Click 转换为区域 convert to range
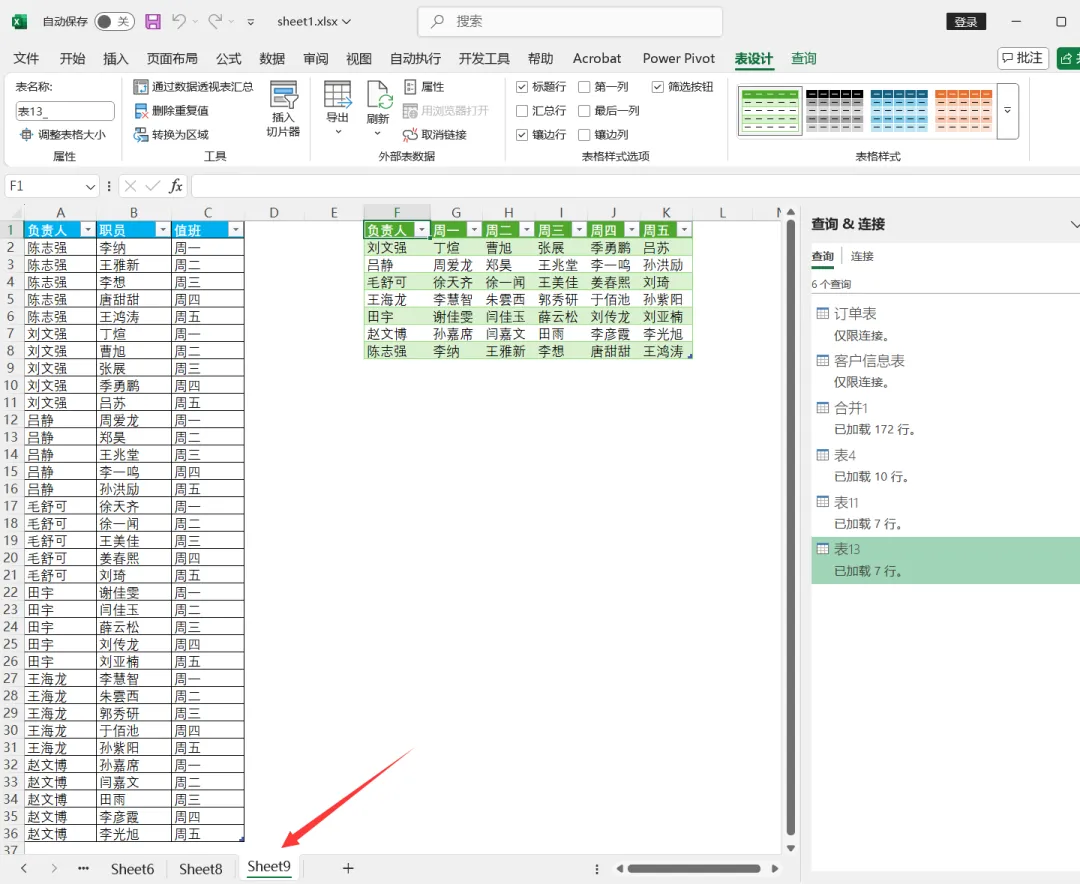This screenshot has height=884, width=1080. [x=172, y=134]
